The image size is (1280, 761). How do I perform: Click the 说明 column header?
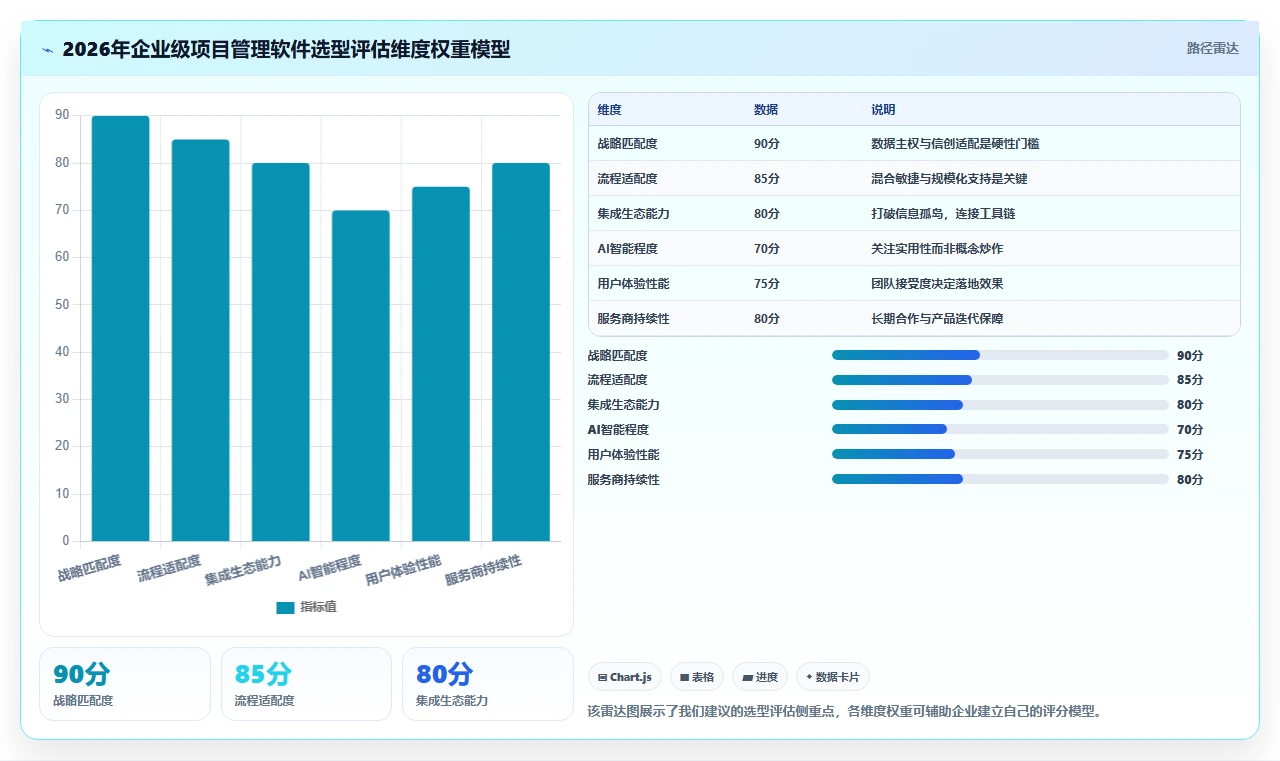pyautogui.click(x=883, y=110)
